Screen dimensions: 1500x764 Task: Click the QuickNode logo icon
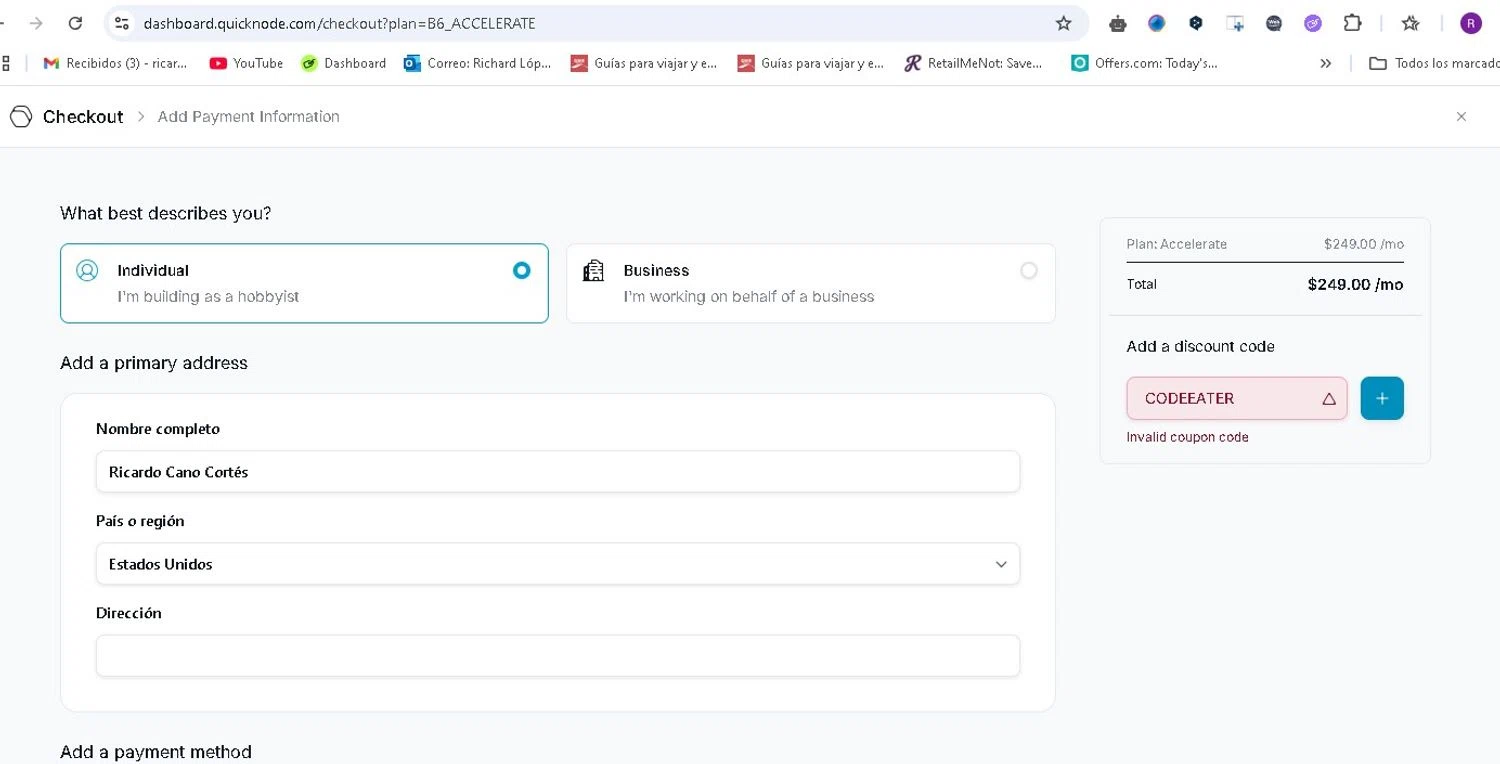[21, 116]
